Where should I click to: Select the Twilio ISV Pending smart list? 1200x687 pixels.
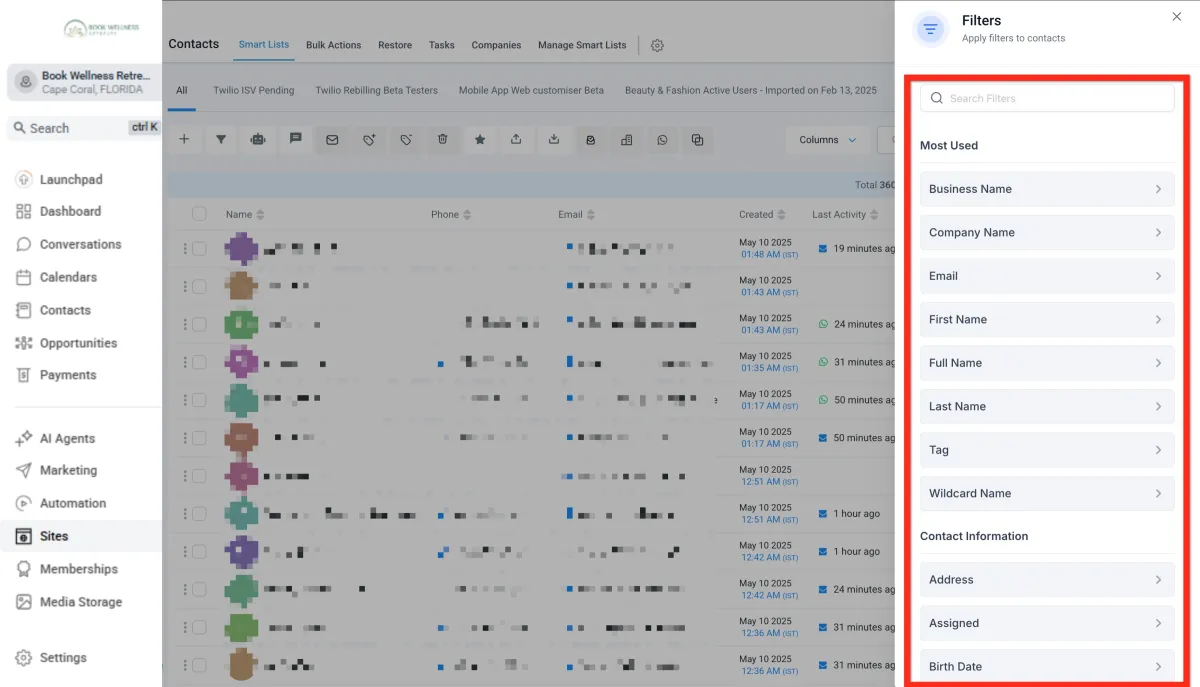click(x=254, y=90)
